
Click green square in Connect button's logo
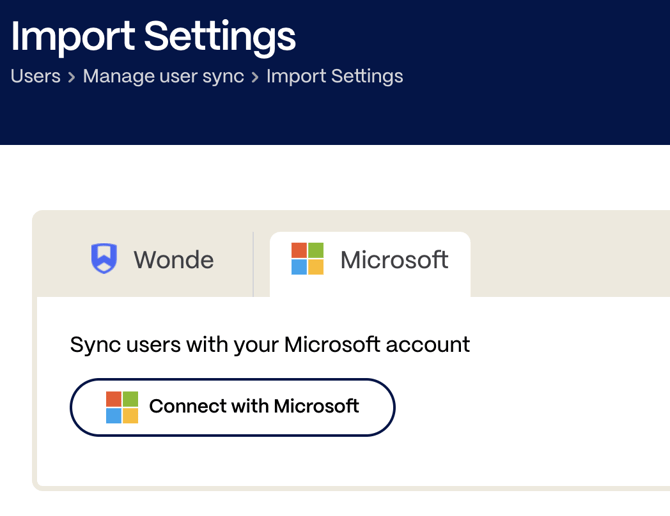tap(130, 399)
